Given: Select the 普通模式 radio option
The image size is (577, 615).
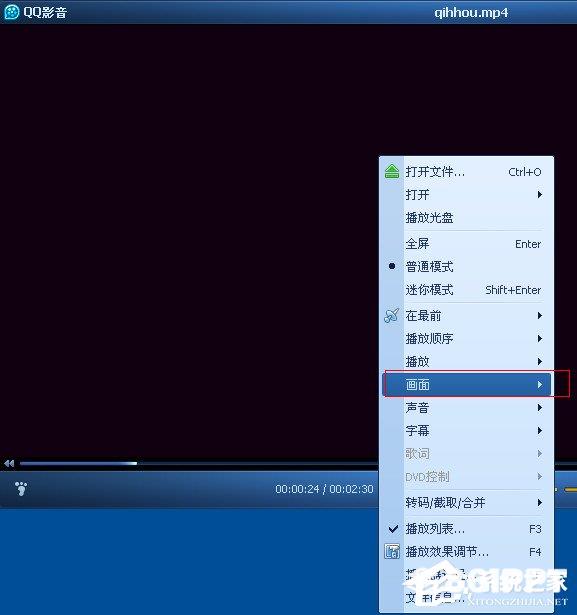Looking at the screenshot, I should [x=466, y=267].
